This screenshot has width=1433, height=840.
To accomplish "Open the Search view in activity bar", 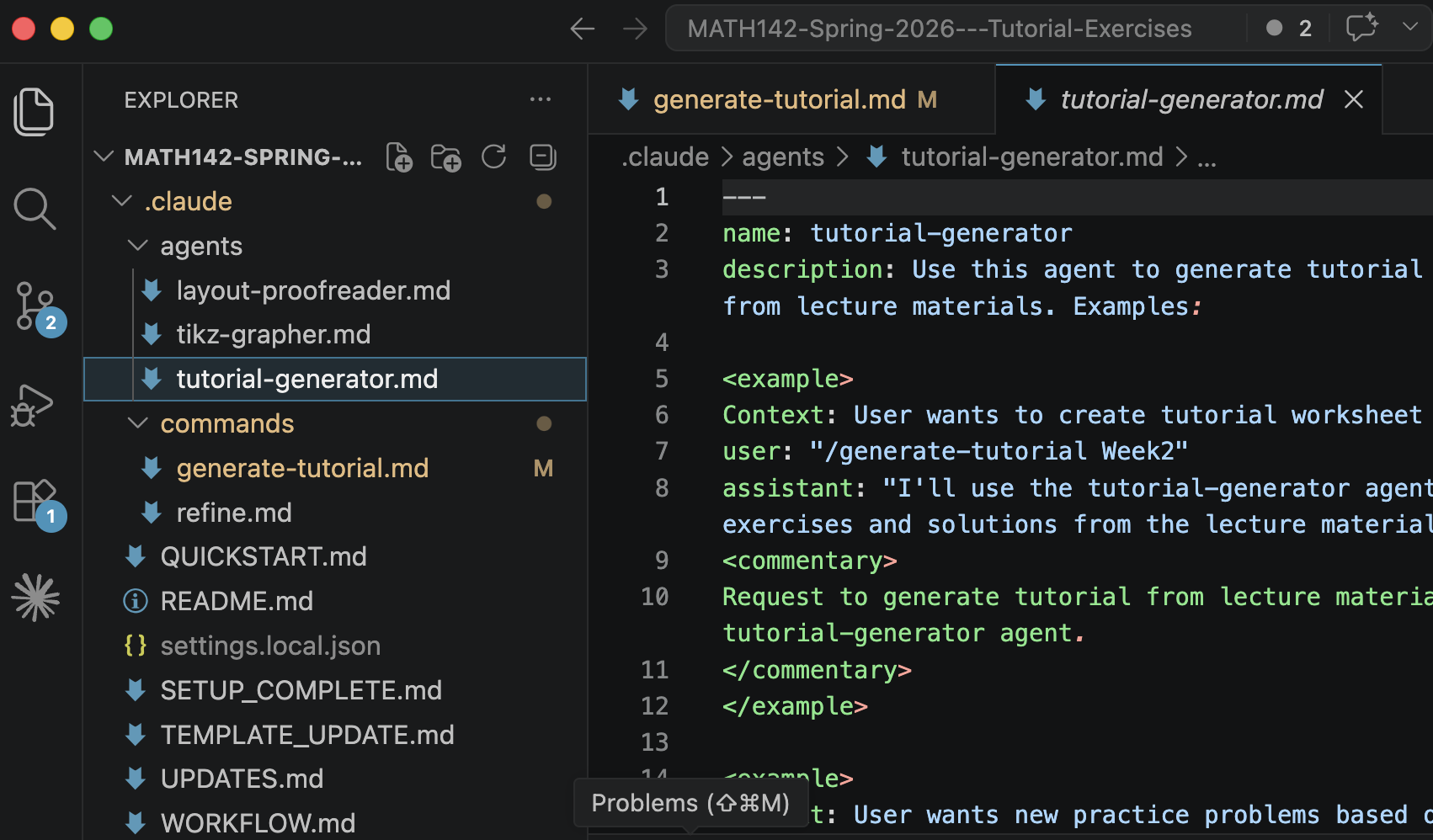I will 35,208.
